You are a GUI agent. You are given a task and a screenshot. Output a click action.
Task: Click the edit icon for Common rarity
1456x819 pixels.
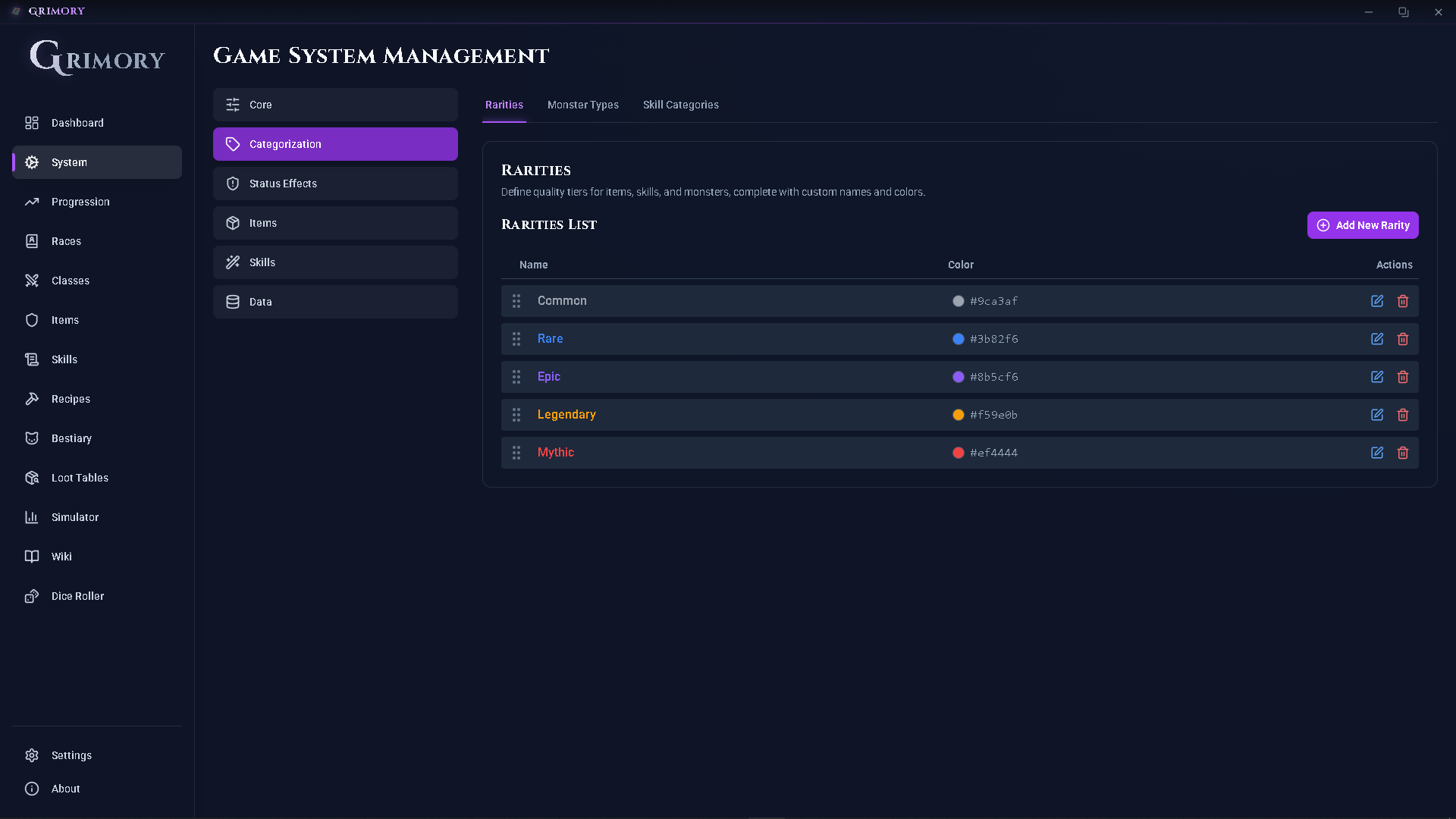(1377, 301)
